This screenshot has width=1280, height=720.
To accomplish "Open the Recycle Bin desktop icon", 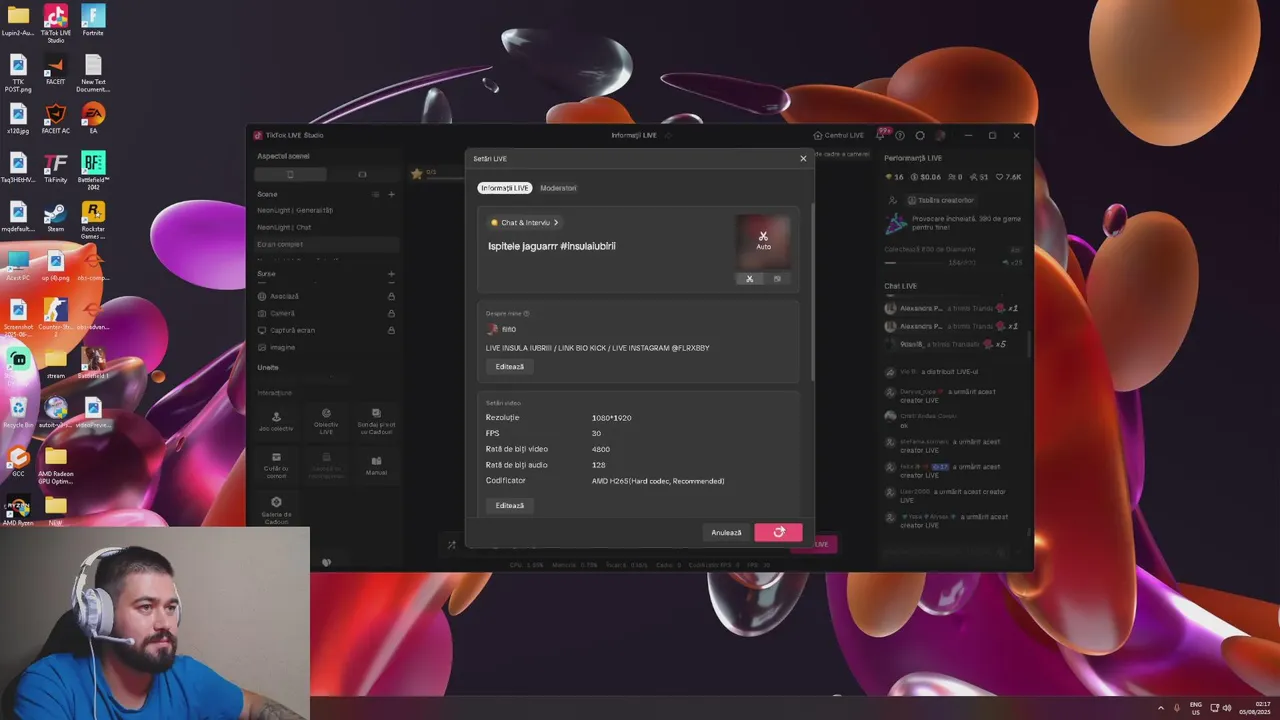I will [18, 412].
